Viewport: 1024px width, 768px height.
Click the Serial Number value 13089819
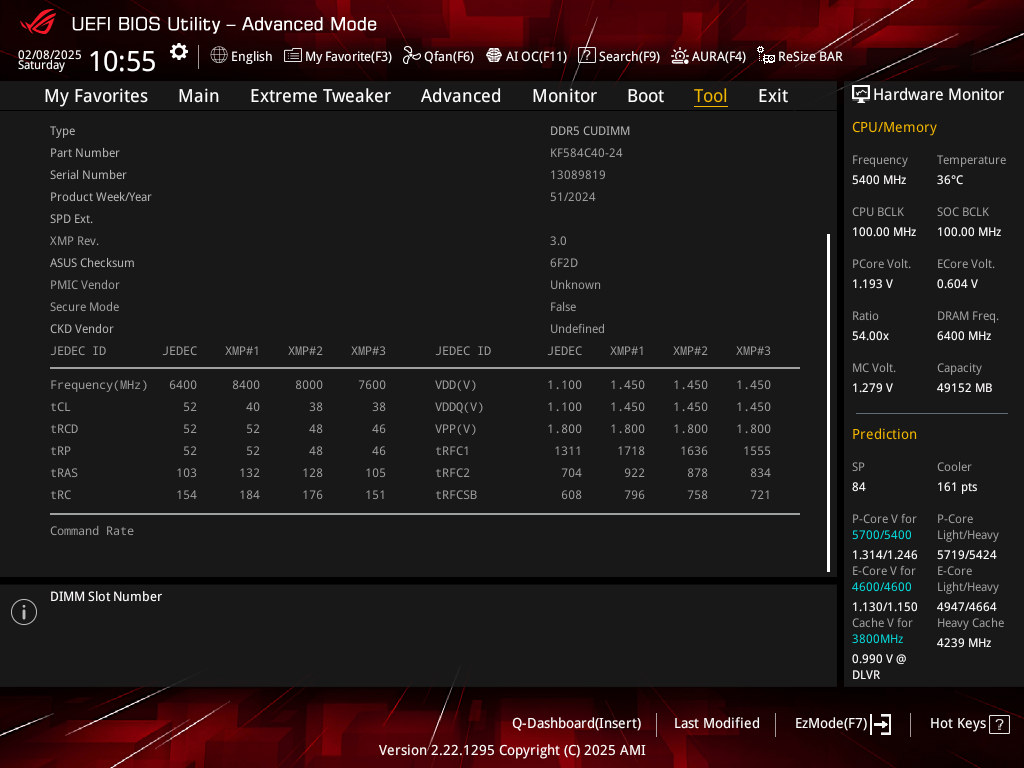[x=577, y=175]
